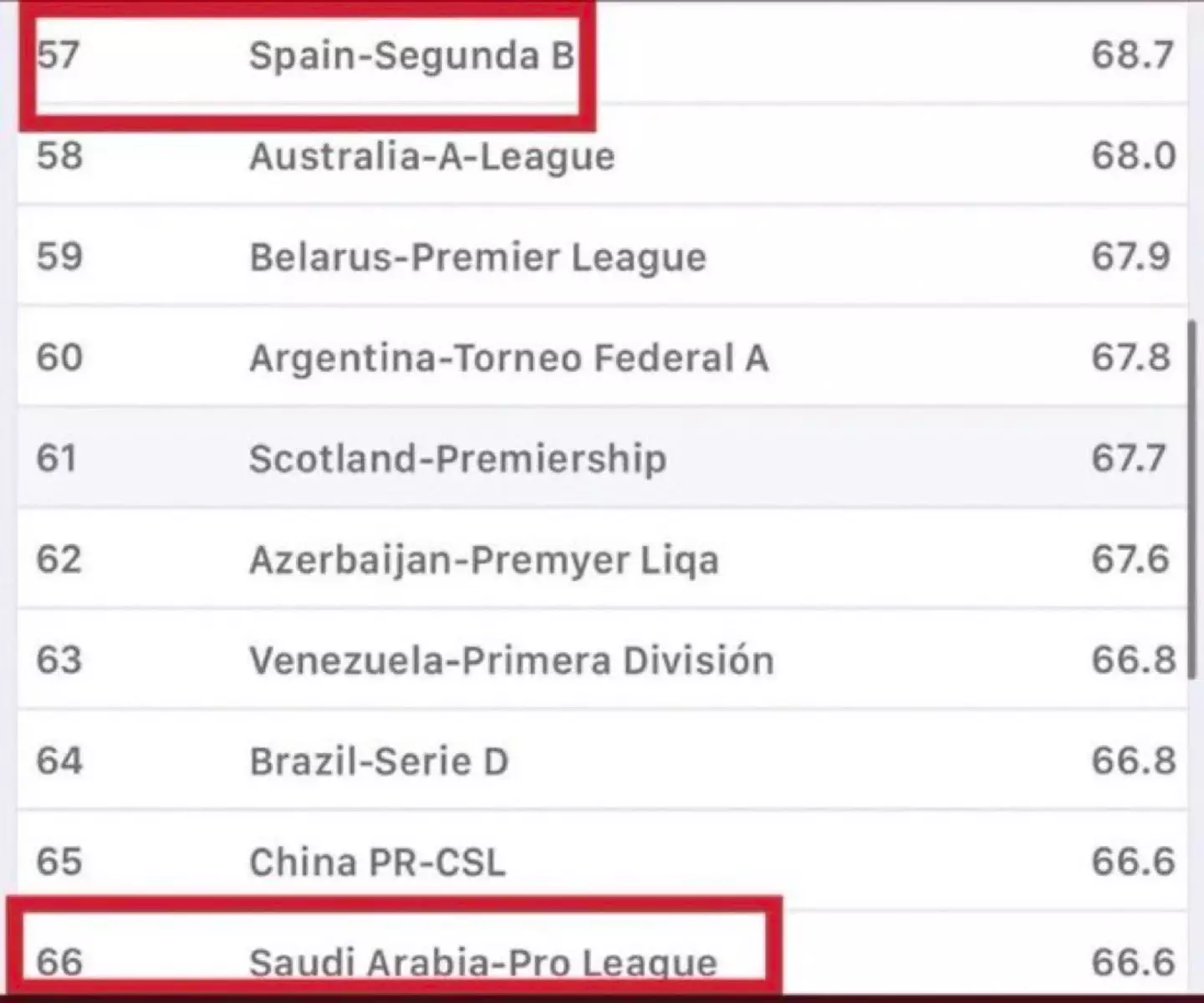Image resolution: width=1204 pixels, height=1003 pixels.
Task: Click the Brazil-Serie D league name
Action: pos(379,762)
